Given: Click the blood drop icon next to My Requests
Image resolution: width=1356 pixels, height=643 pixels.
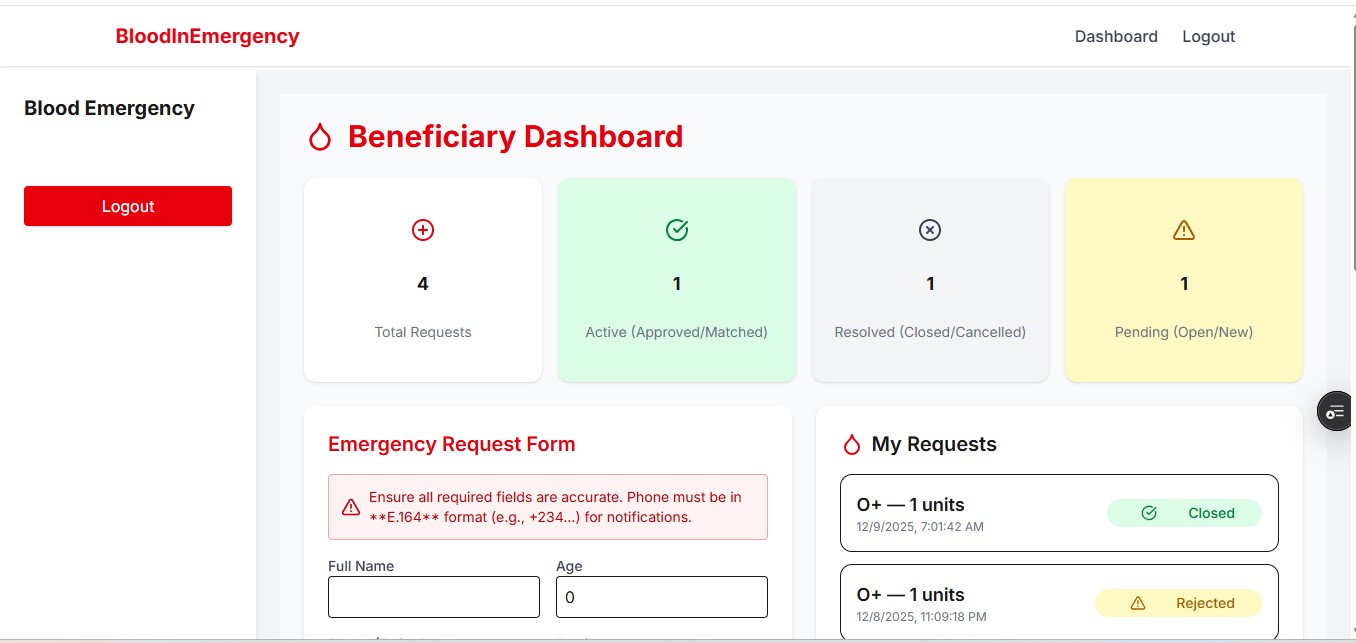Looking at the screenshot, I should (852, 444).
